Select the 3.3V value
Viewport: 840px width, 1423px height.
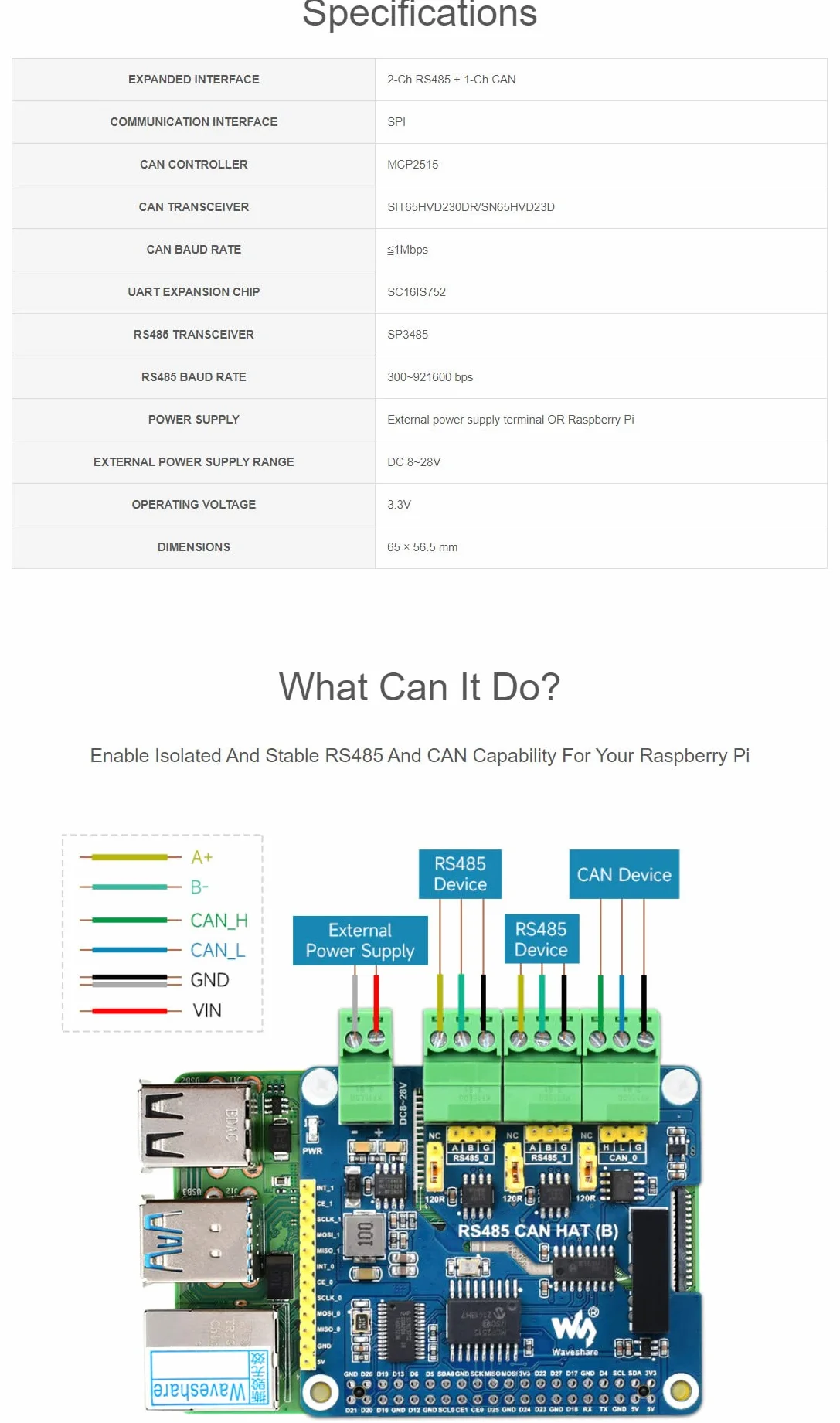399,505
